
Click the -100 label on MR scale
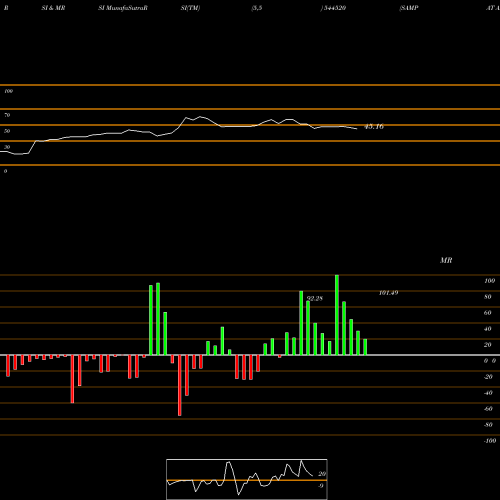[490, 441]
